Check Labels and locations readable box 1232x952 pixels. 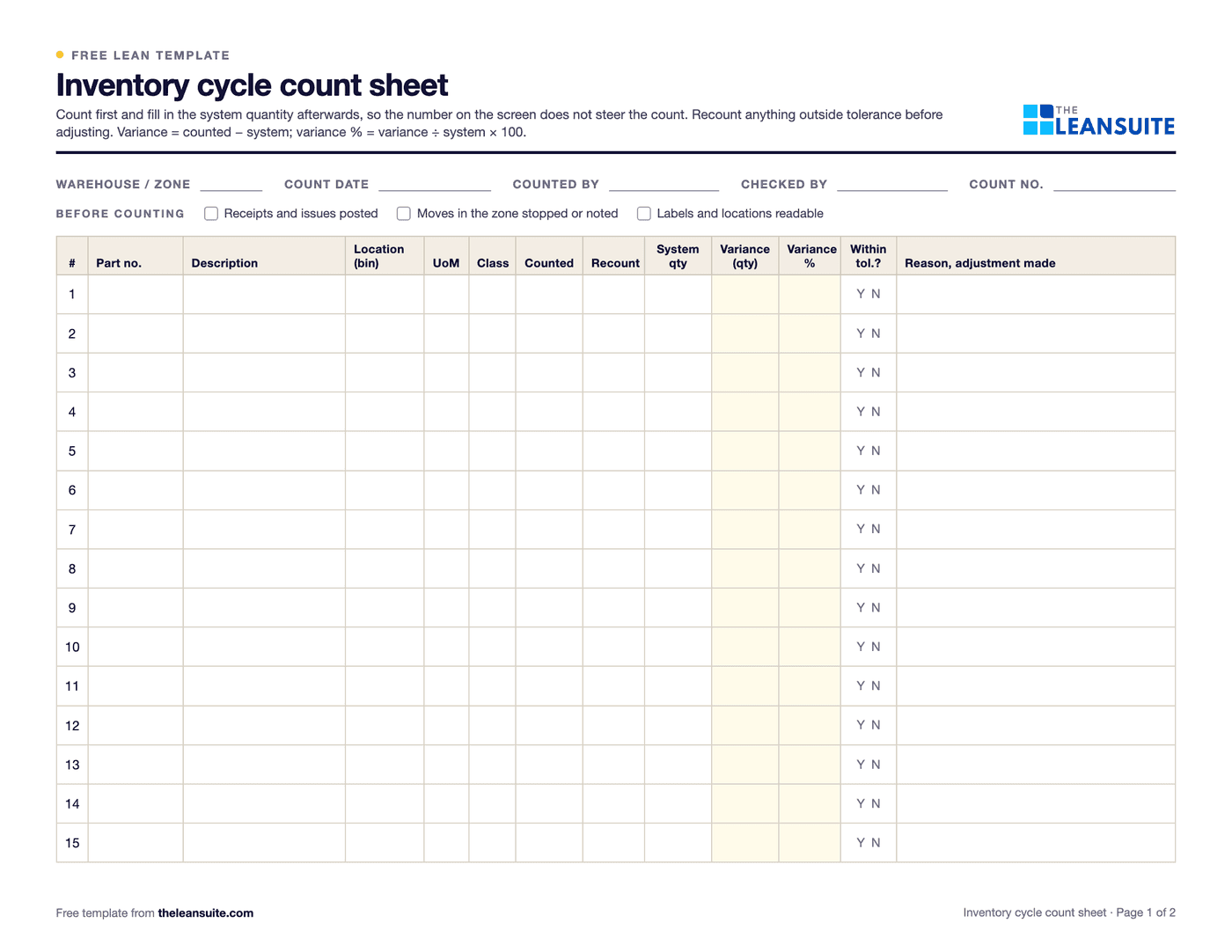(644, 214)
